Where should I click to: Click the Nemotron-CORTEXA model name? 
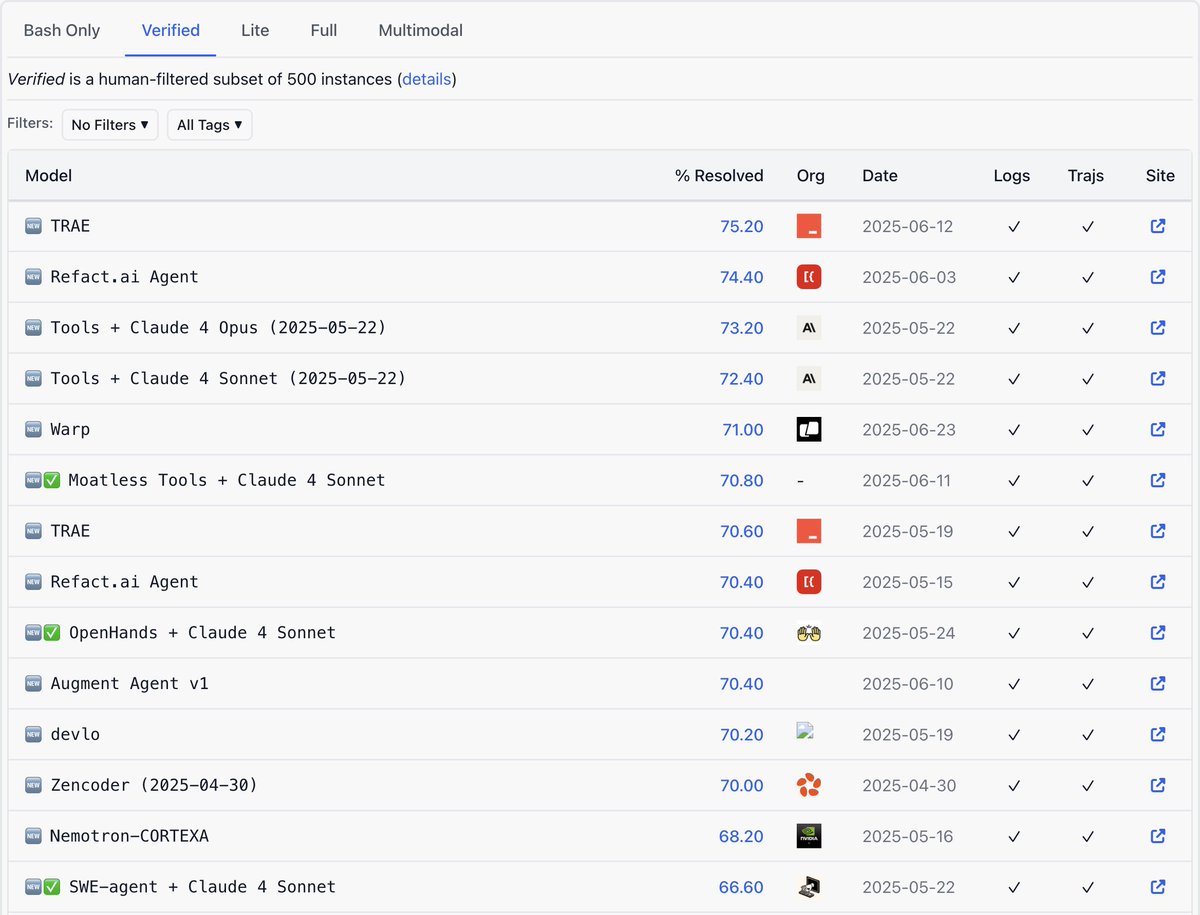129,836
